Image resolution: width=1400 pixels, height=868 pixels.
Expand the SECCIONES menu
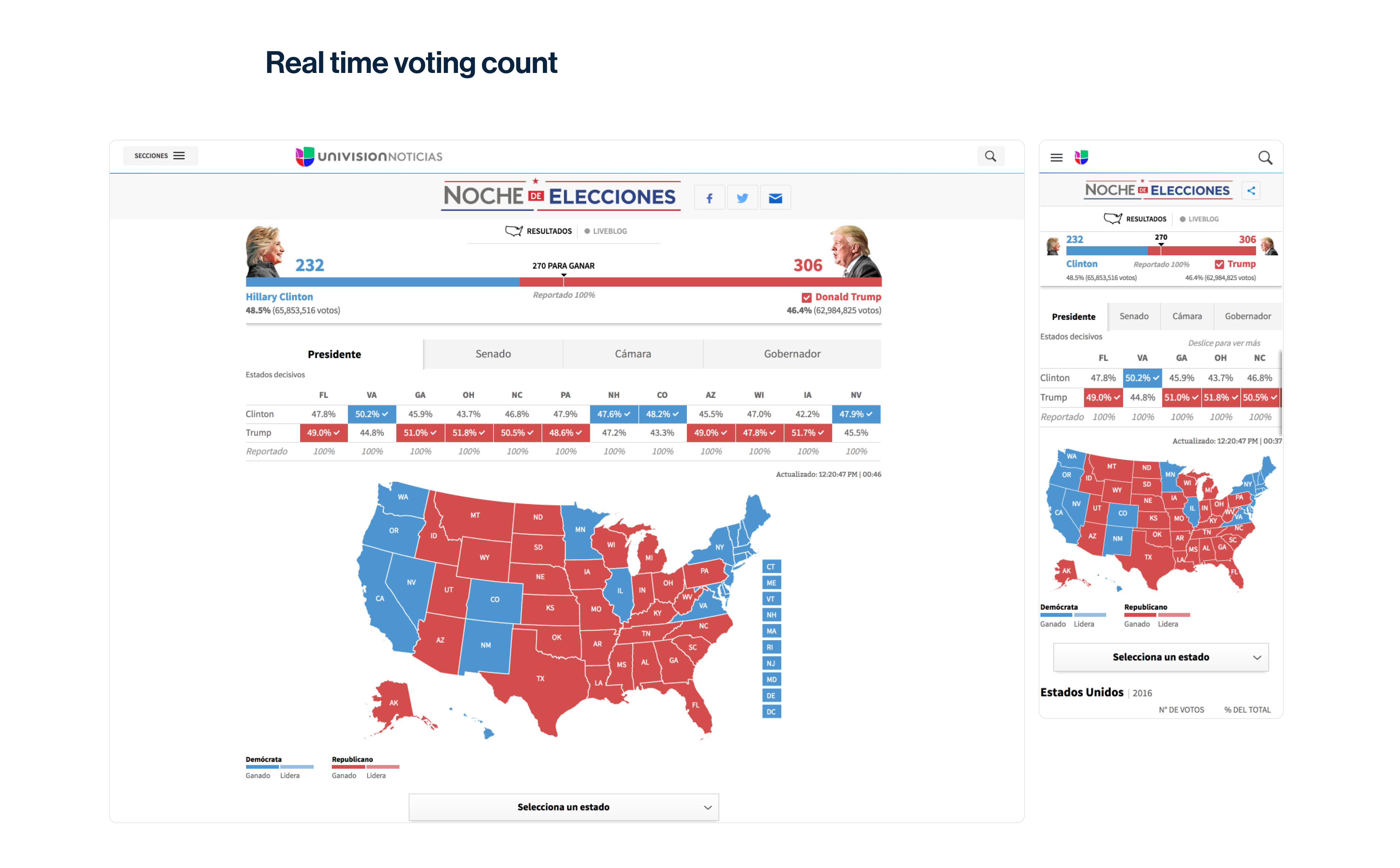pos(160,156)
